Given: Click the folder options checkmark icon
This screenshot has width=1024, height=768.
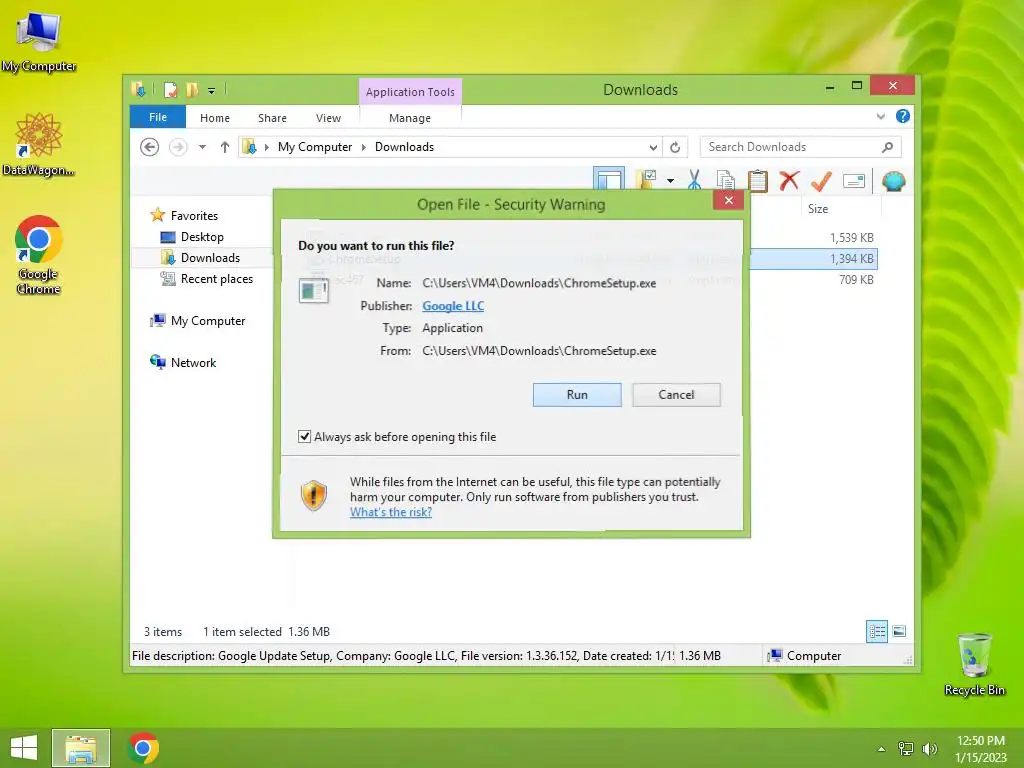Looking at the screenshot, I should tap(647, 180).
